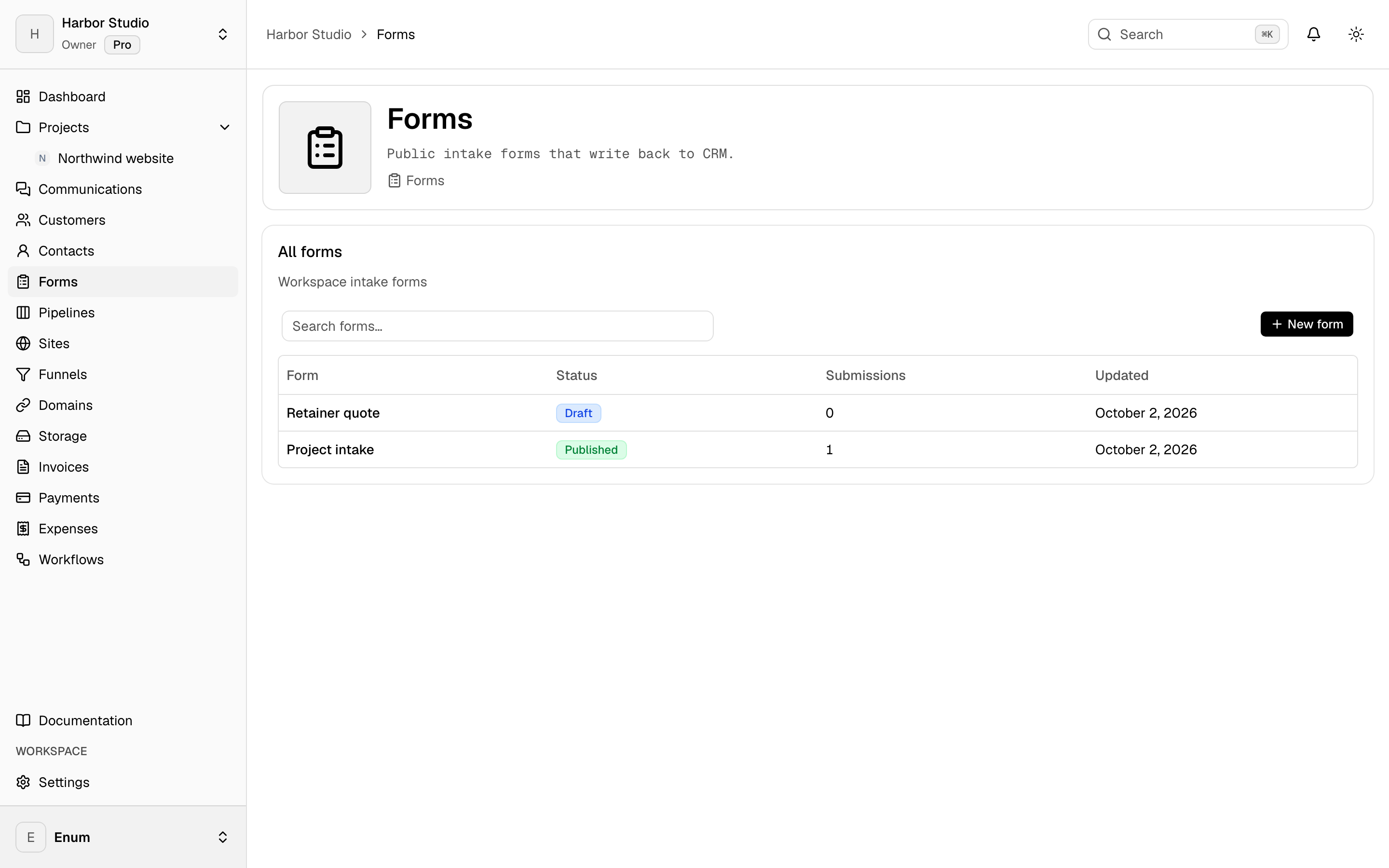Click the N badge beside Northwind website
This screenshot has height=868, width=1389.
click(x=42, y=159)
